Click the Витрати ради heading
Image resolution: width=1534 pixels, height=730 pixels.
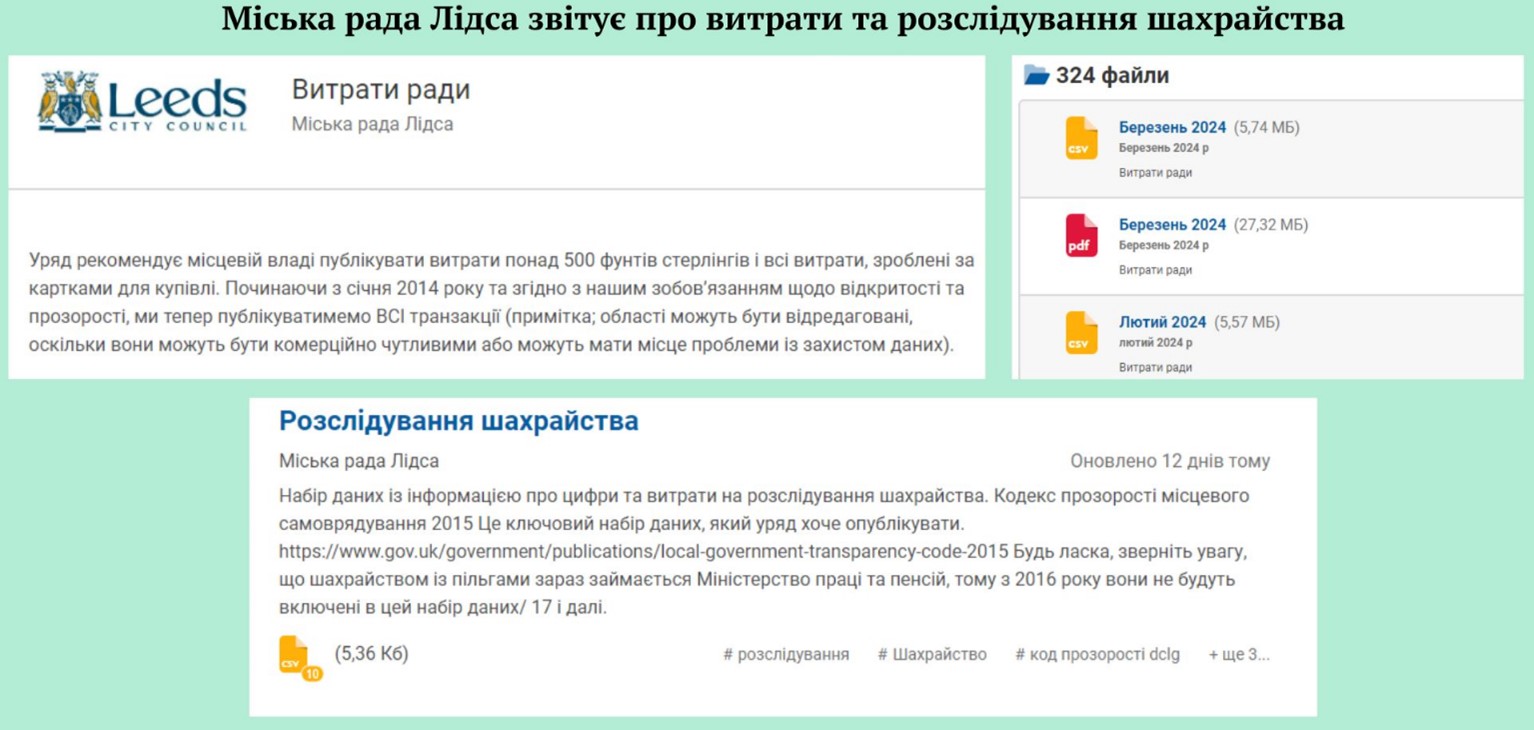(381, 89)
